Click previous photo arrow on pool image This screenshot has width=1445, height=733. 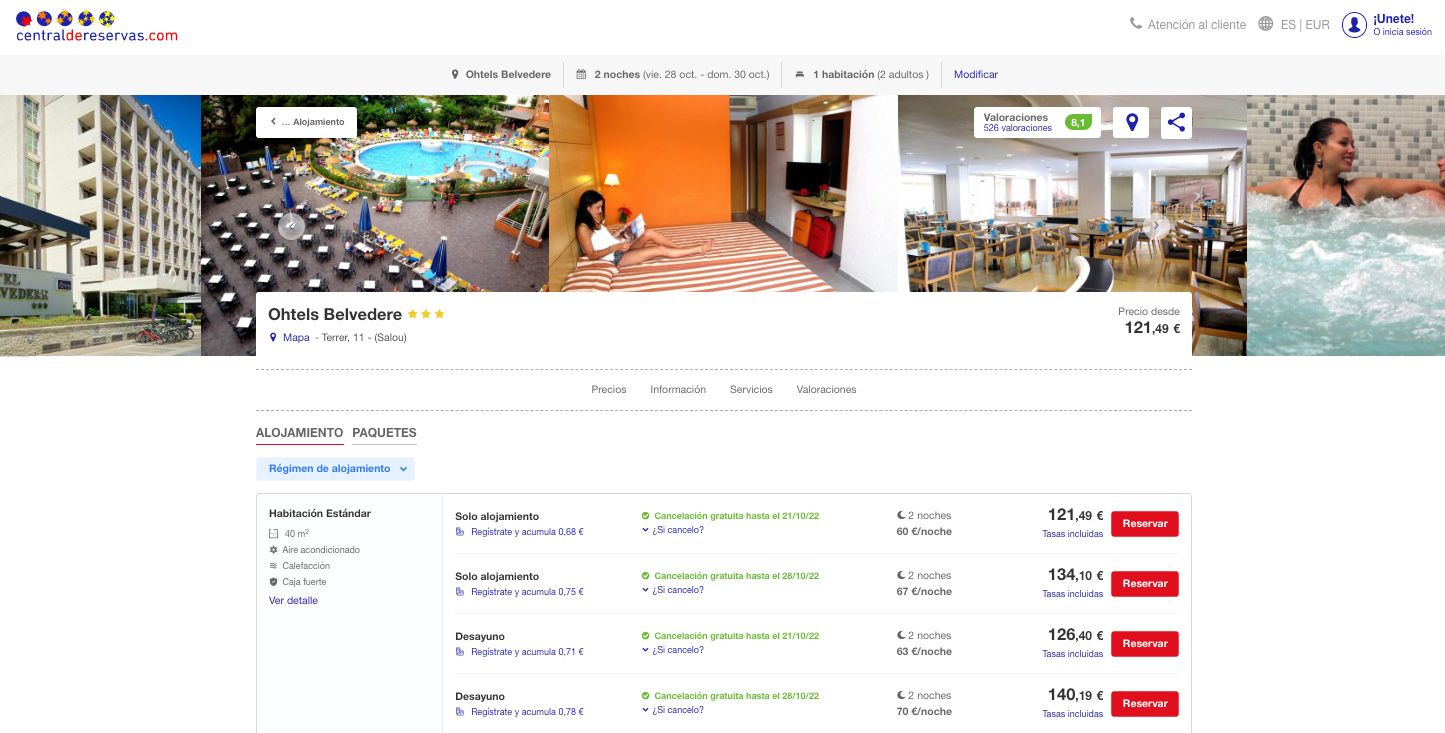pos(291,226)
